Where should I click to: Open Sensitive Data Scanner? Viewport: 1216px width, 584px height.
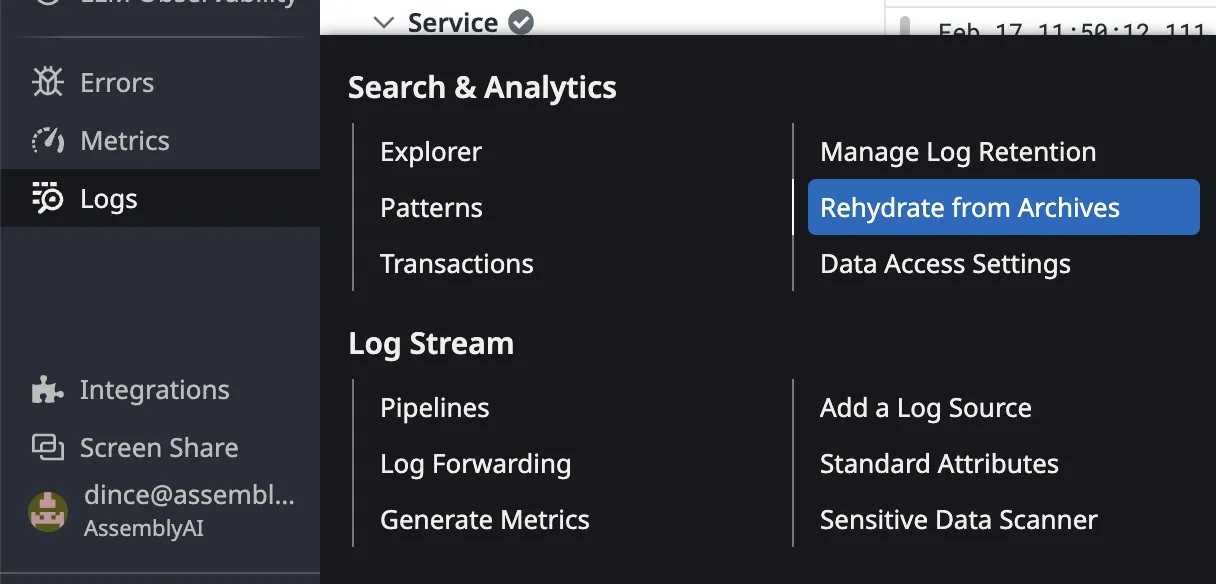pos(959,520)
